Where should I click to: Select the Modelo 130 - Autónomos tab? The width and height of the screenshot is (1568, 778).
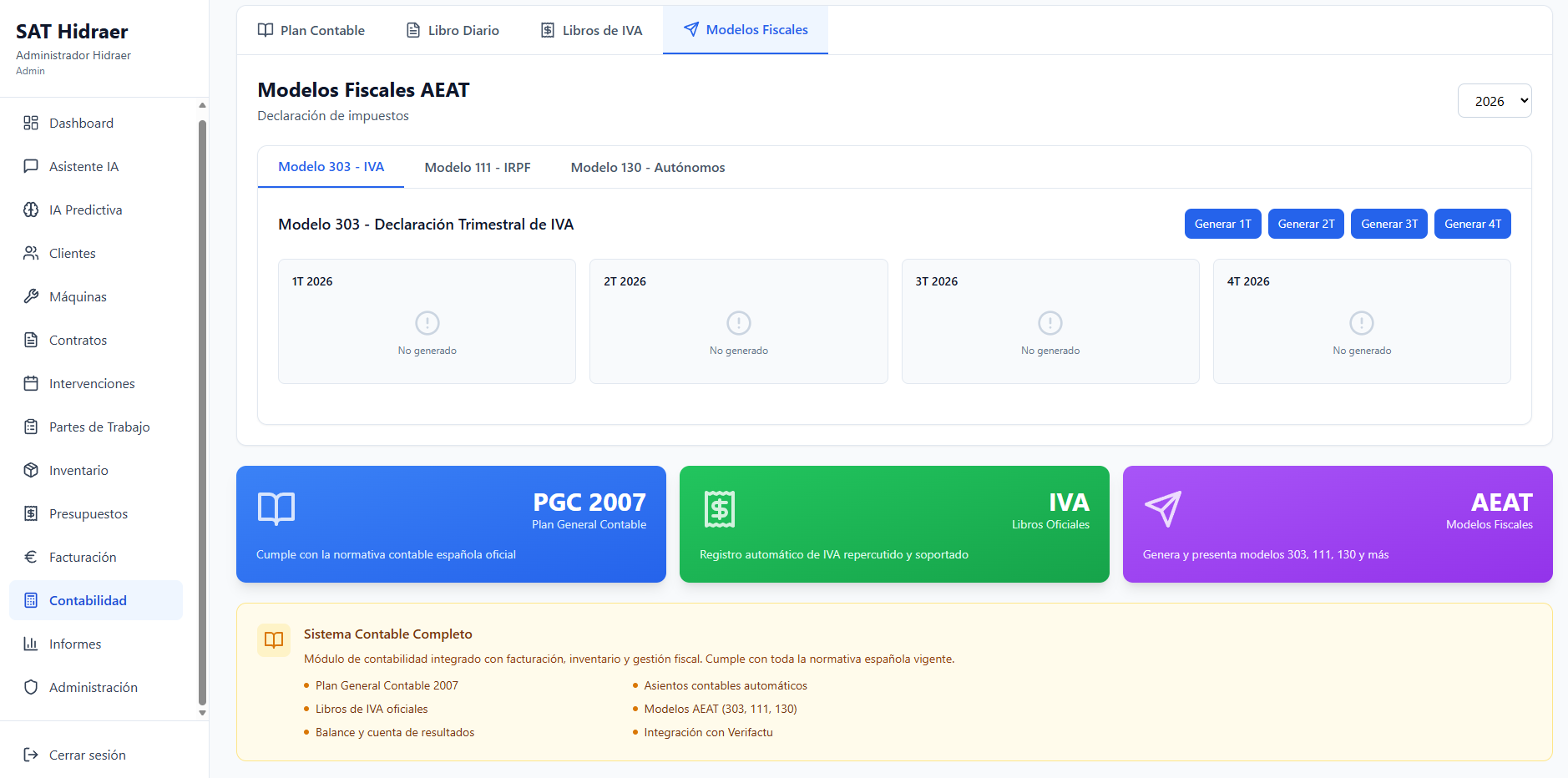[647, 168]
